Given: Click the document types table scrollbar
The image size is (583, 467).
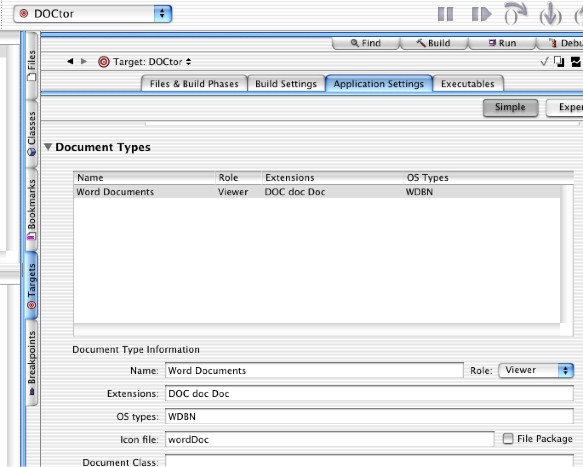Looking at the screenshot, I should 567,254.
